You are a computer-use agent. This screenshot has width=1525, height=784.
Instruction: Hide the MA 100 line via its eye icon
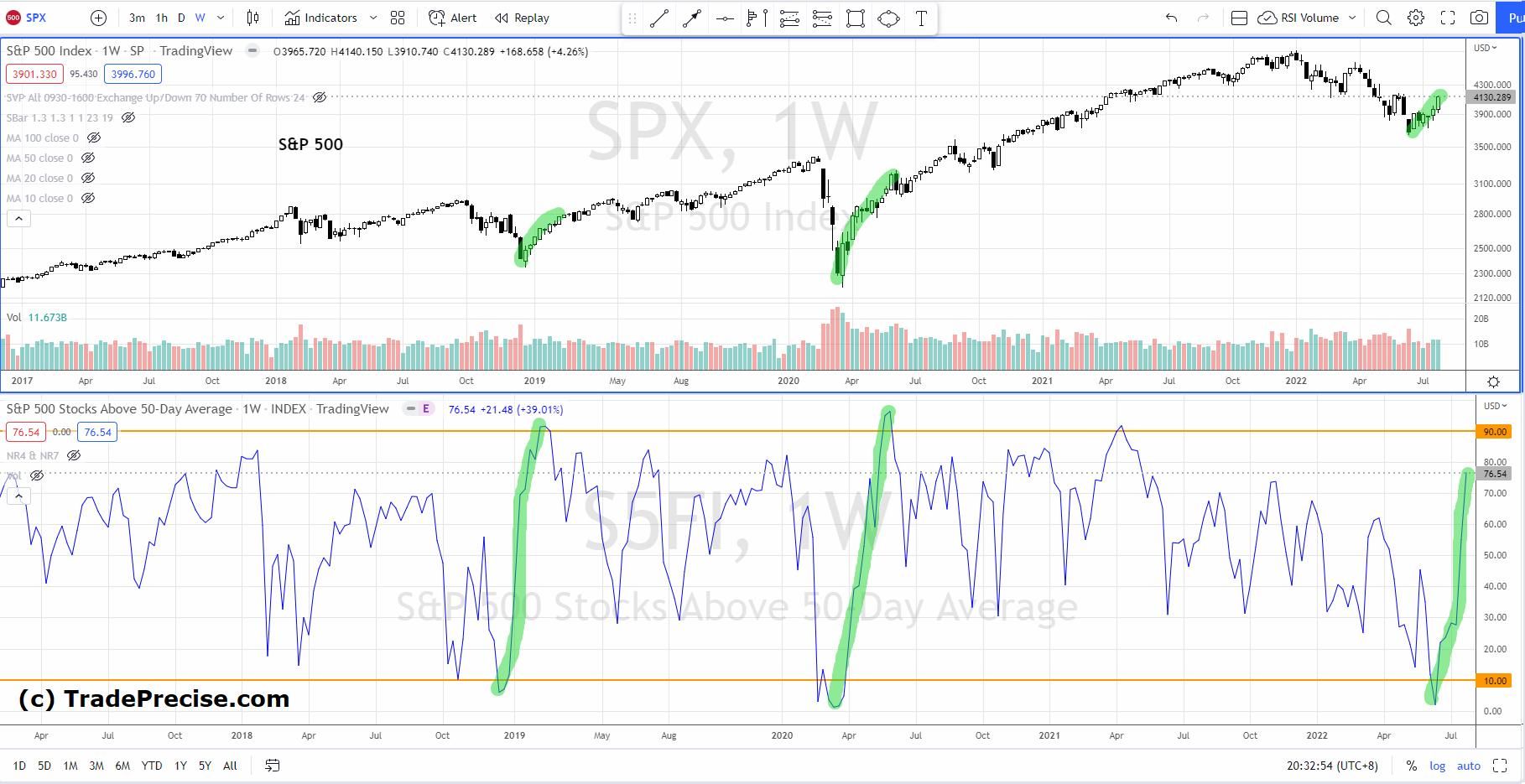pyautogui.click(x=94, y=138)
